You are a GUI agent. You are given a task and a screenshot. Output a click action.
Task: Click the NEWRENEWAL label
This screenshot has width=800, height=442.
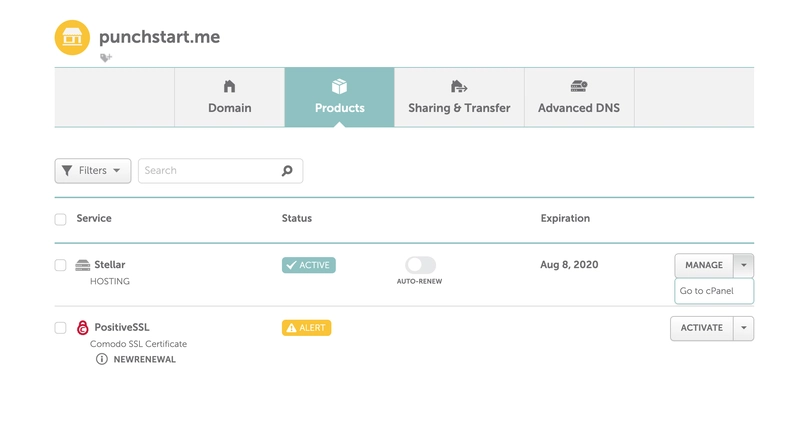pyautogui.click(x=144, y=359)
